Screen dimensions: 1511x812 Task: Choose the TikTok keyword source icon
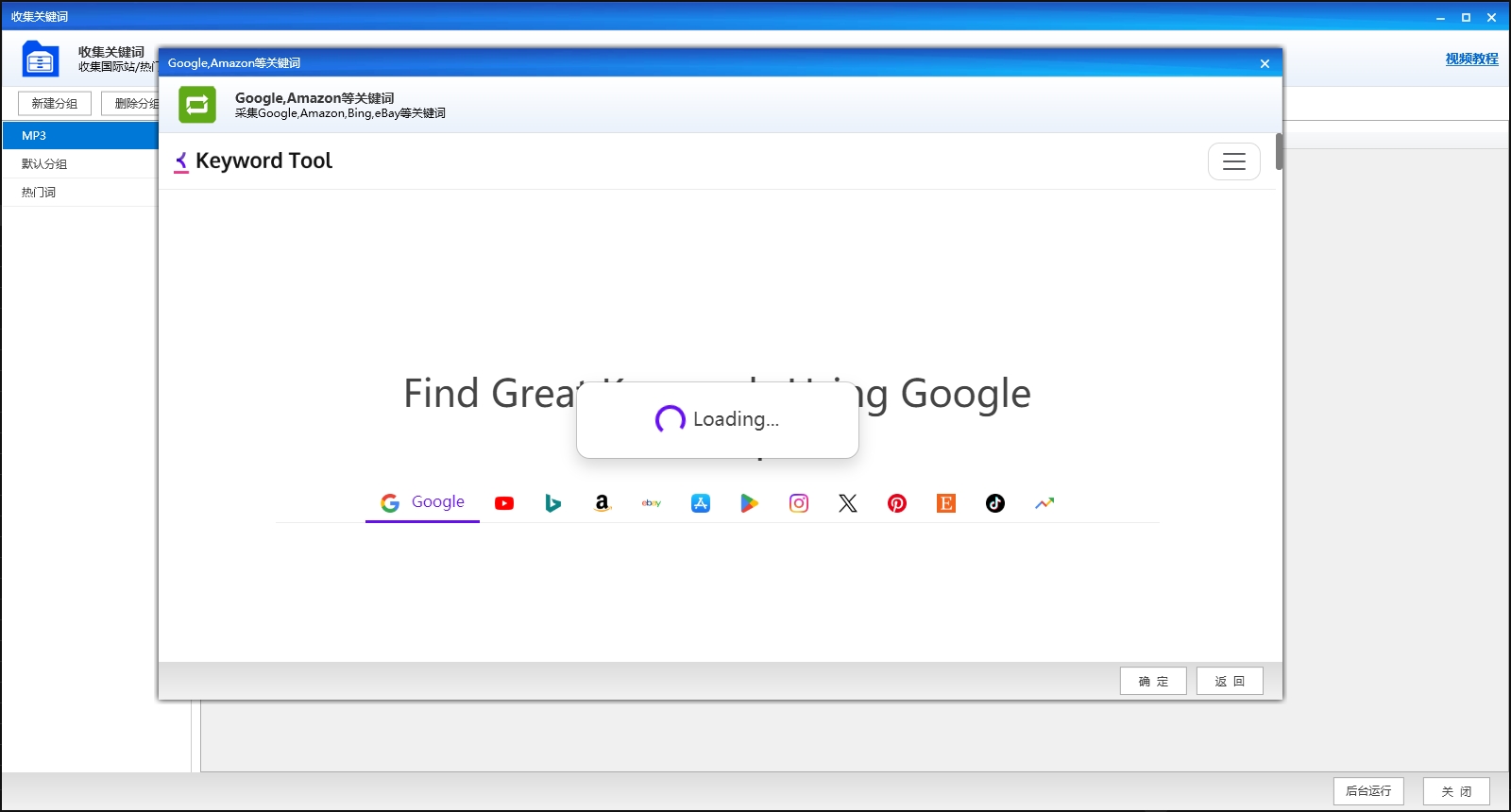[995, 503]
